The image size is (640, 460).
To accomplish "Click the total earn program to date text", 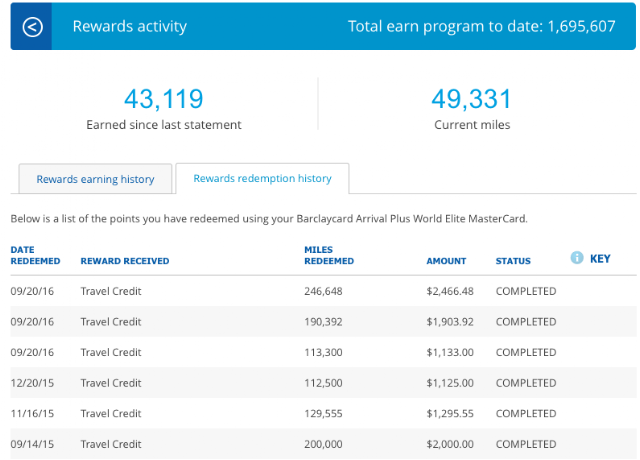I will [x=482, y=27].
